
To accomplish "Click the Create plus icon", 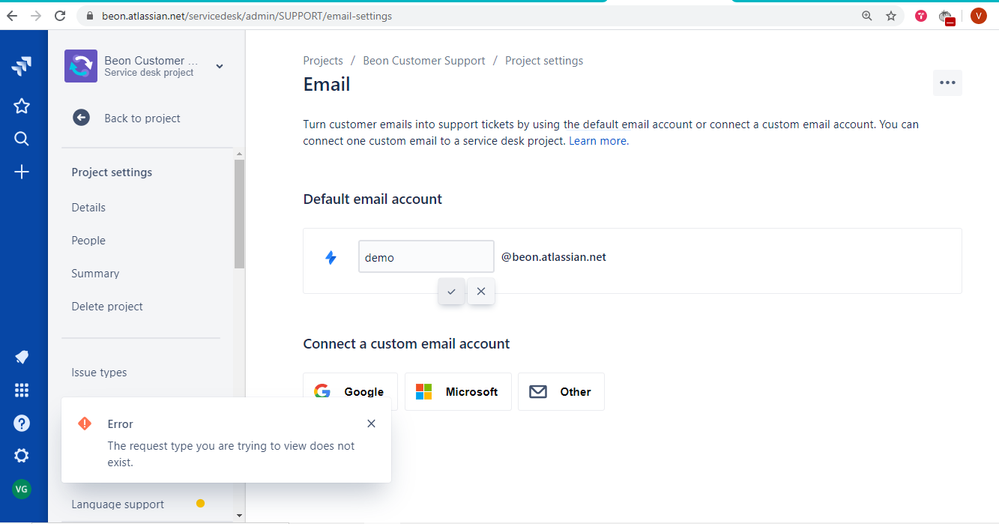I will (x=22, y=172).
